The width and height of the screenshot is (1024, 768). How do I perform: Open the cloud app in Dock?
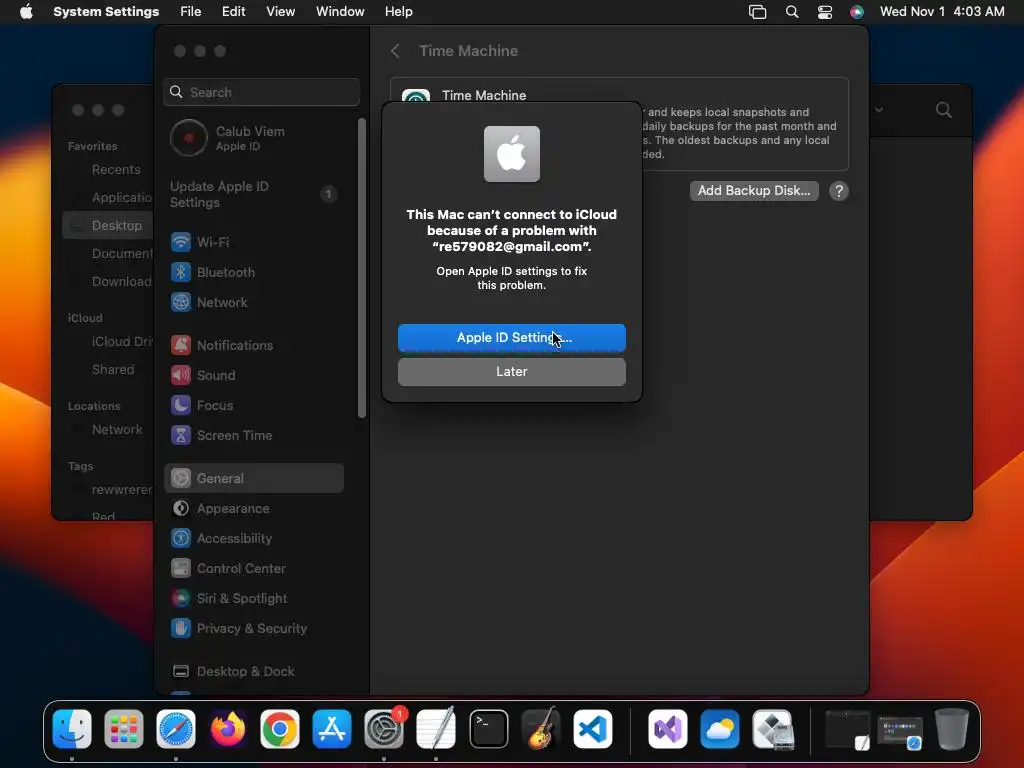click(x=720, y=729)
